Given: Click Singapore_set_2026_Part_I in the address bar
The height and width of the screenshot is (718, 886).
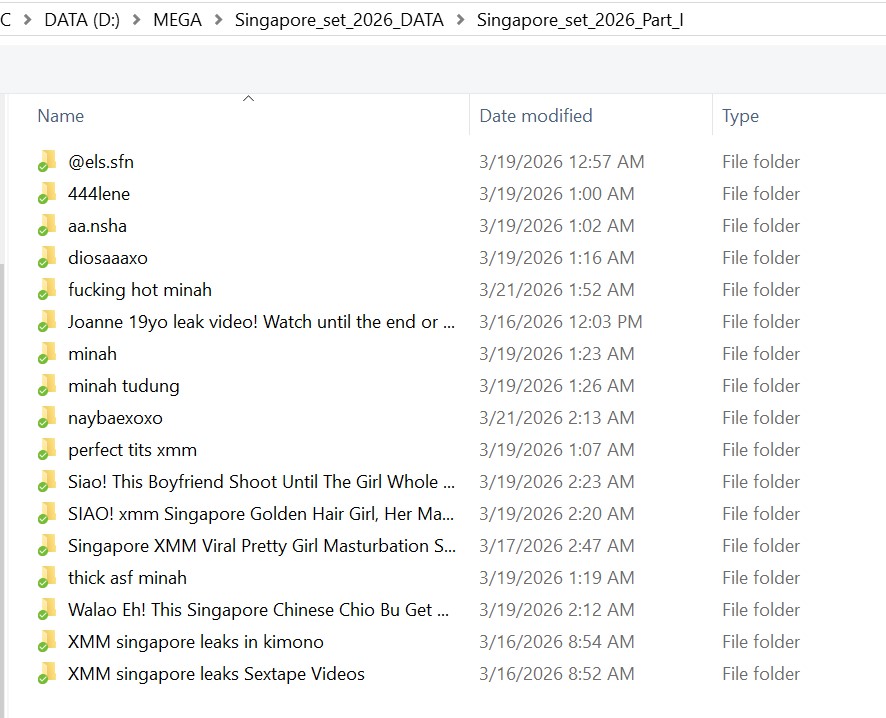Looking at the screenshot, I should click(x=580, y=20).
